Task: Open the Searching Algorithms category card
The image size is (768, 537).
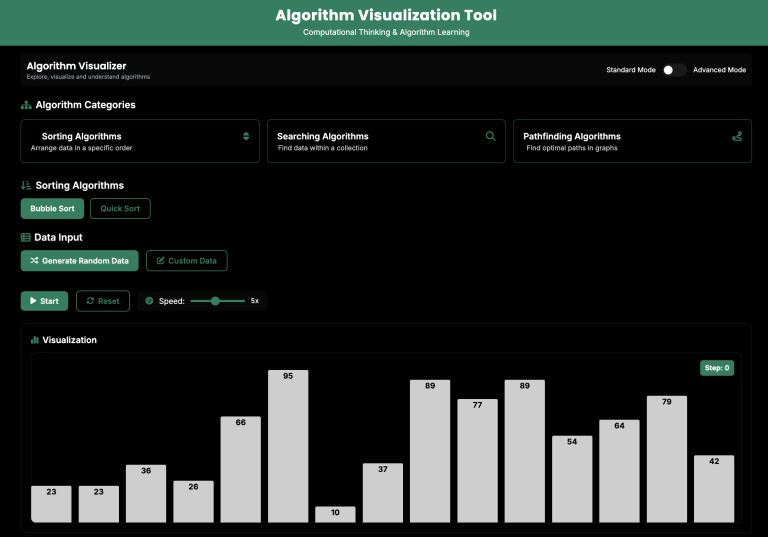Action: coord(386,141)
